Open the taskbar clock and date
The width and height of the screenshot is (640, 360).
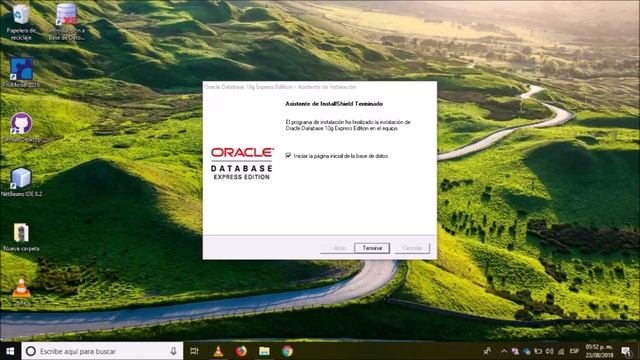[600, 351]
